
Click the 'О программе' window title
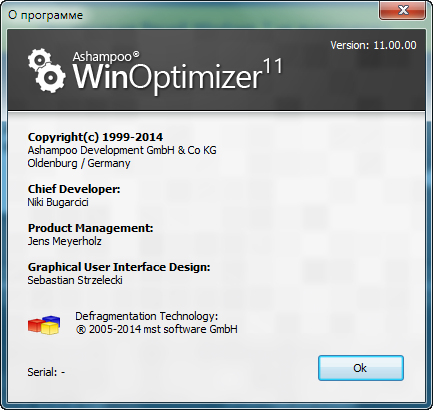[x=45, y=15]
